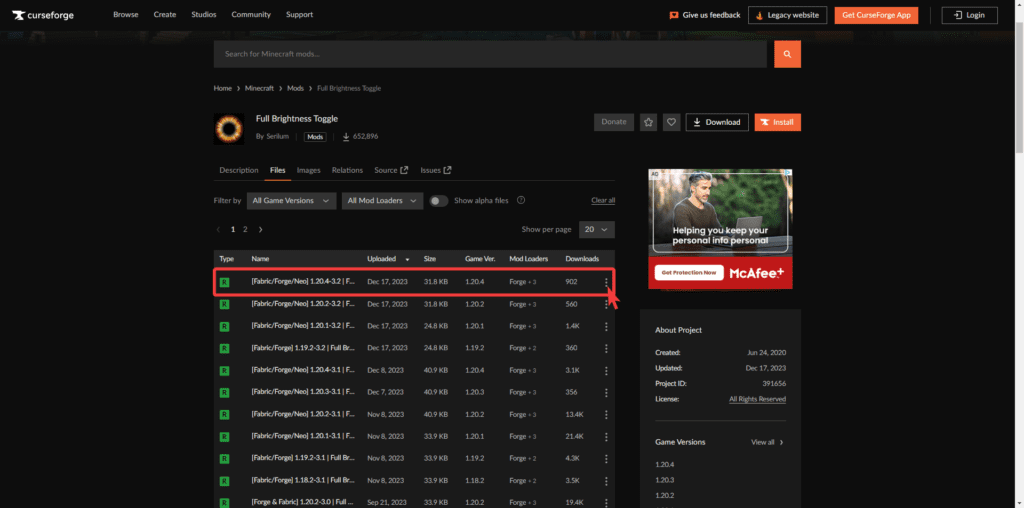
Task: Click the orange search magnifier button
Action: coord(787,54)
